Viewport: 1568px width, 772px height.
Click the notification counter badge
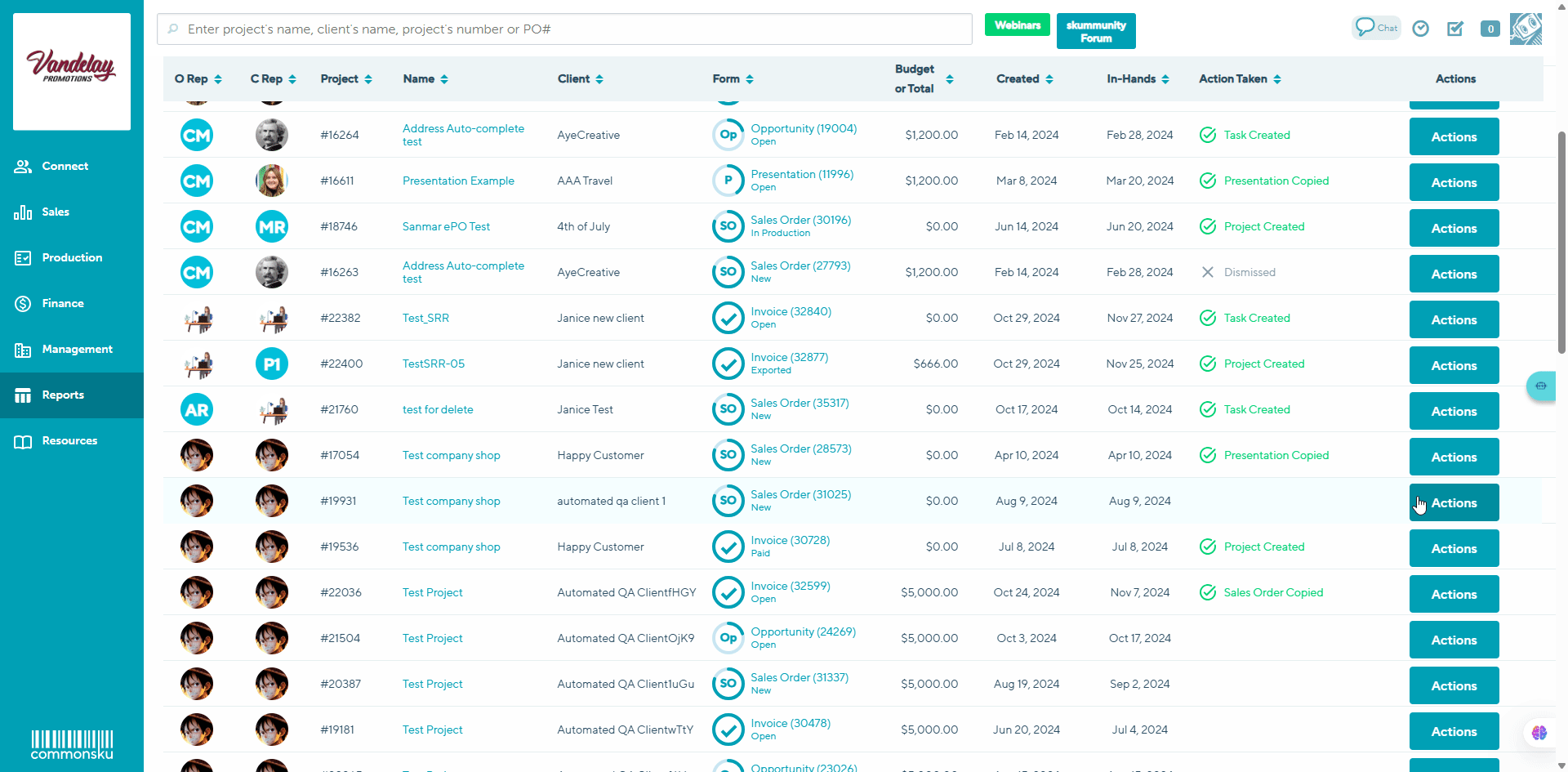click(x=1490, y=29)
